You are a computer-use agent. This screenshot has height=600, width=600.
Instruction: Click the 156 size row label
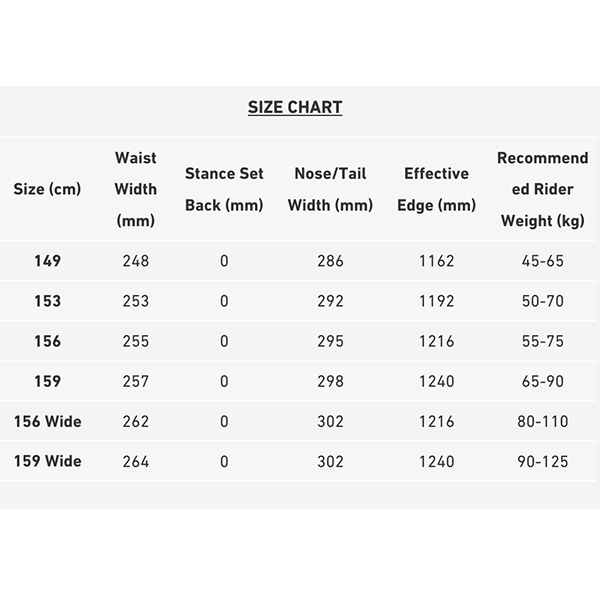coord(47,341)
